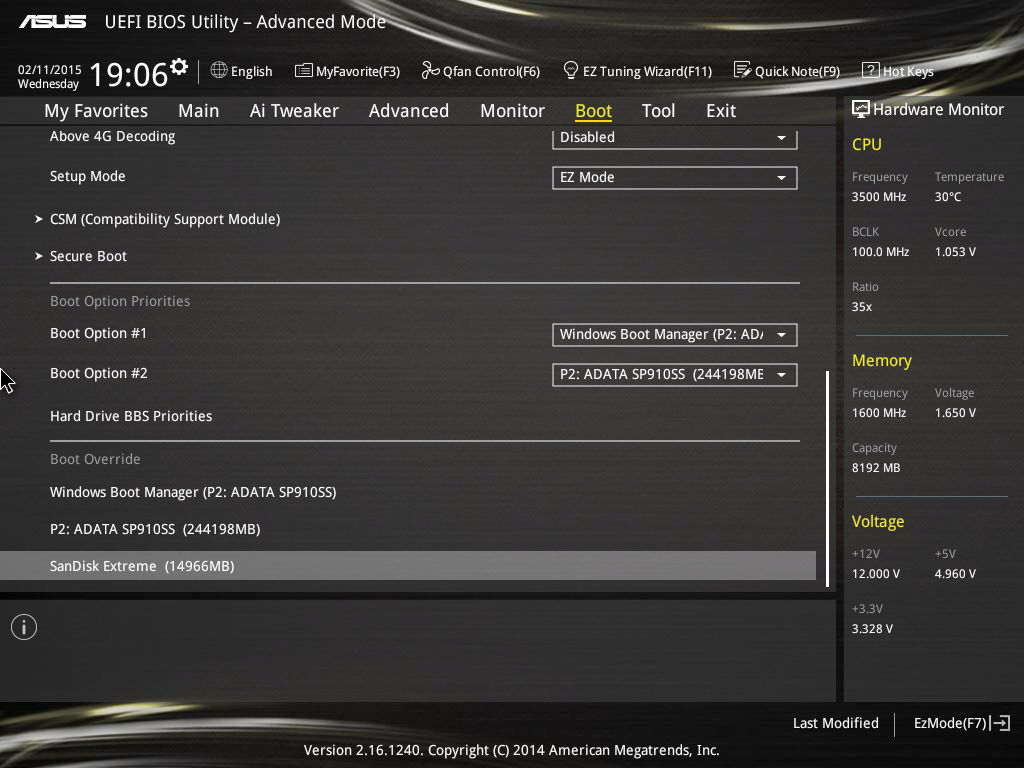The image size is (1024, 768).
Task: Go to the Exit tab
Action: click(x=721, y=111)
